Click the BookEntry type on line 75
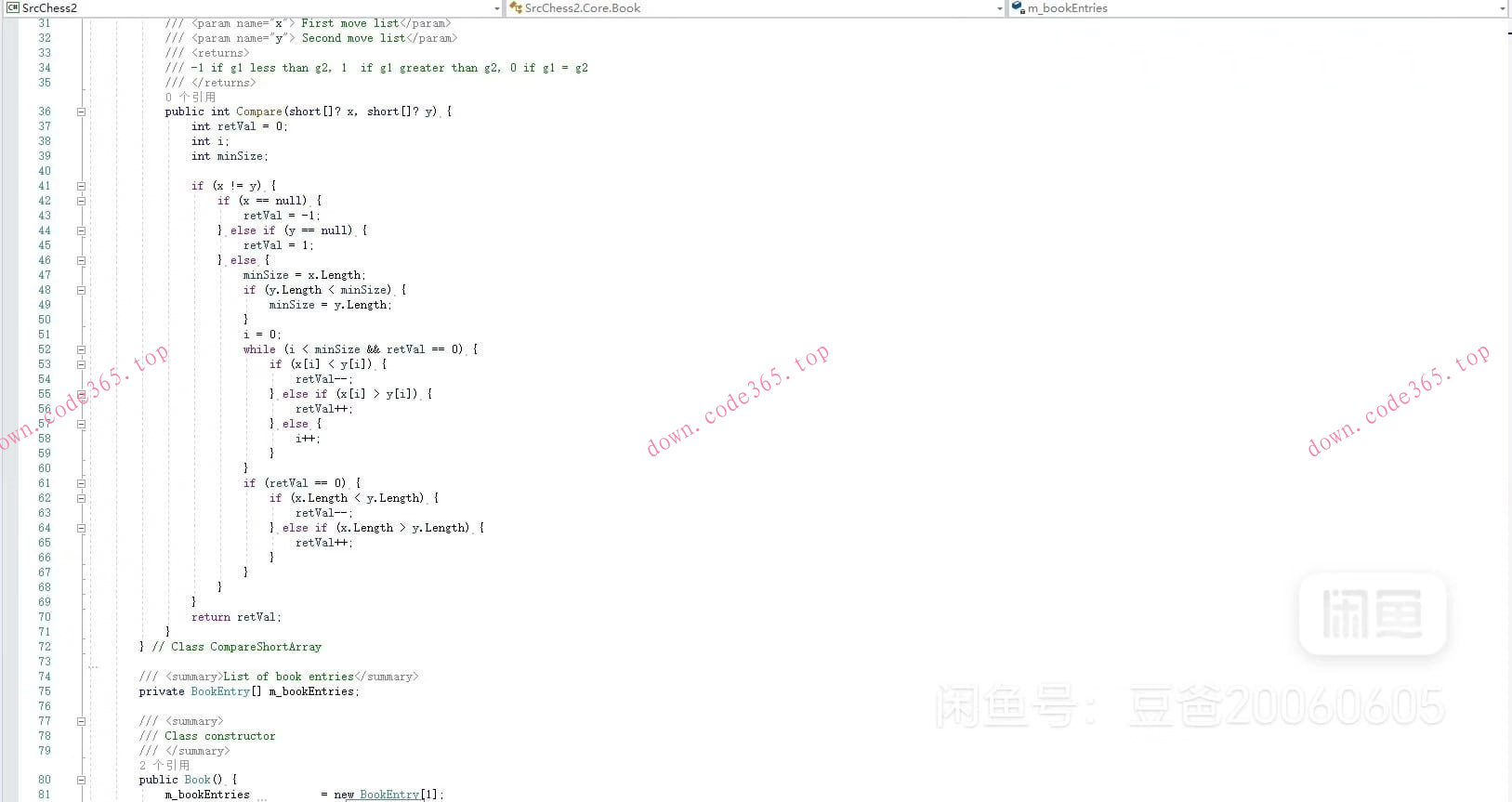The height and width of the screenshot is (802, 1512). (x=220, y=691)
